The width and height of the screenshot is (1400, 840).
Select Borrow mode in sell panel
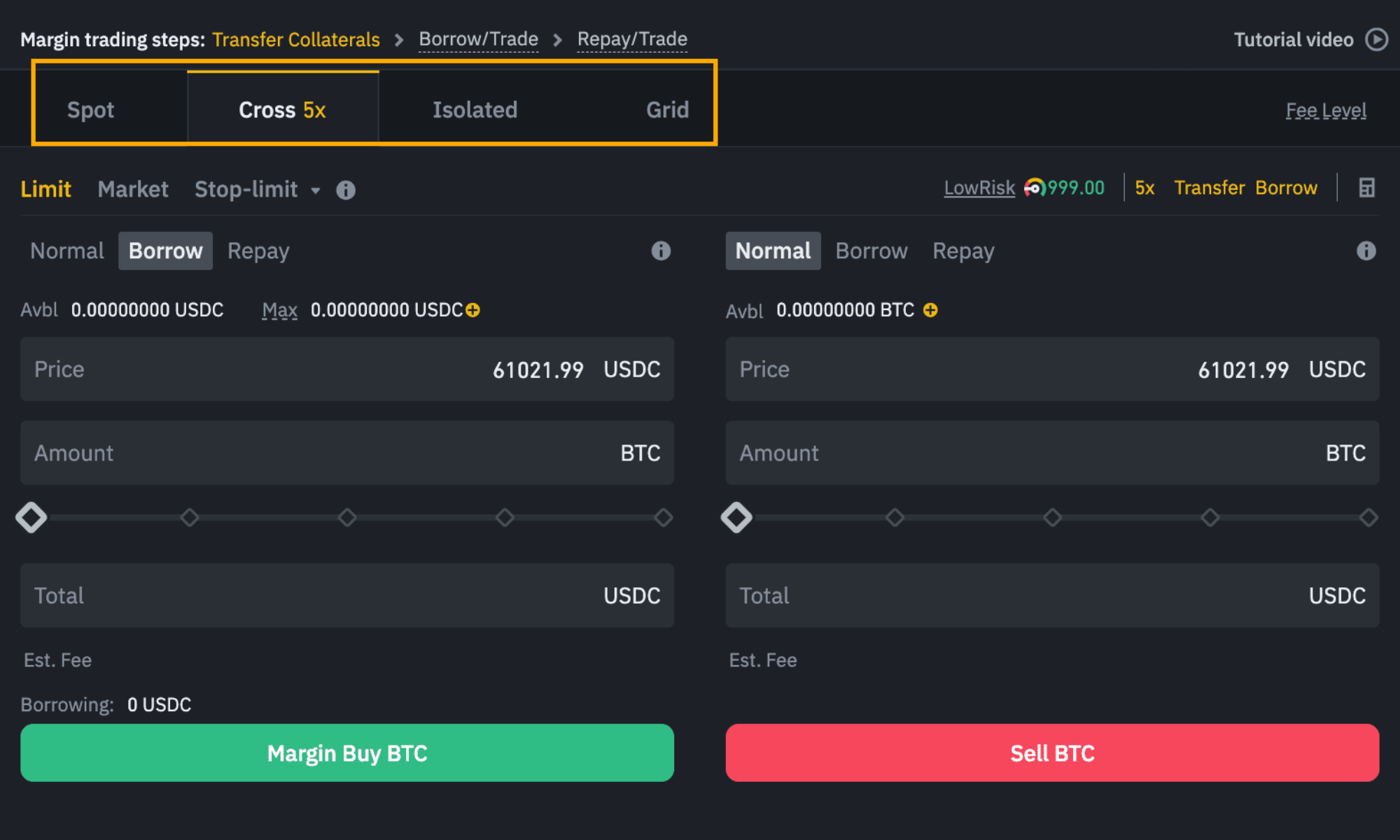click(871, 251)
